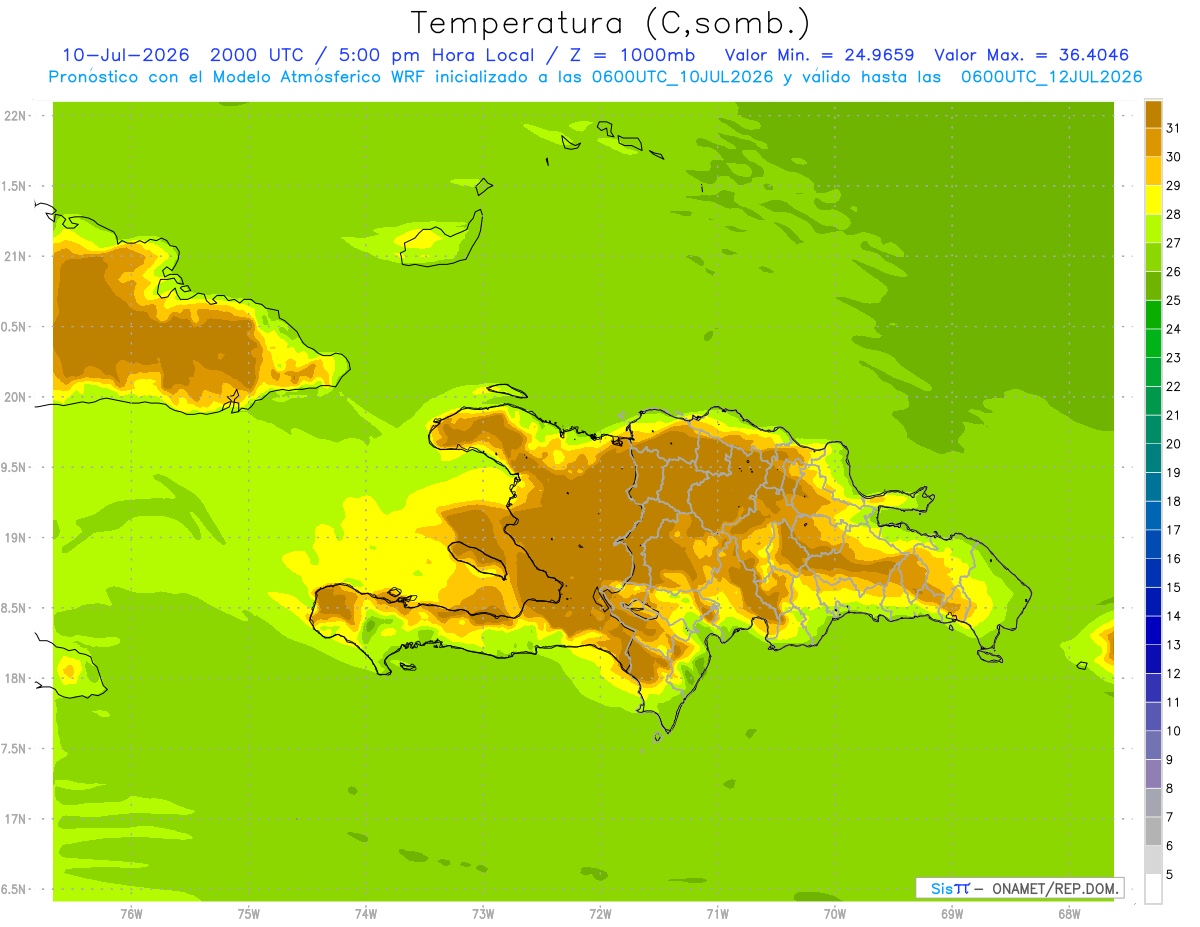Click legend swatch between 10 and 11
The width and height of the screenshot is (1200, 927).
click(1153, 716)
